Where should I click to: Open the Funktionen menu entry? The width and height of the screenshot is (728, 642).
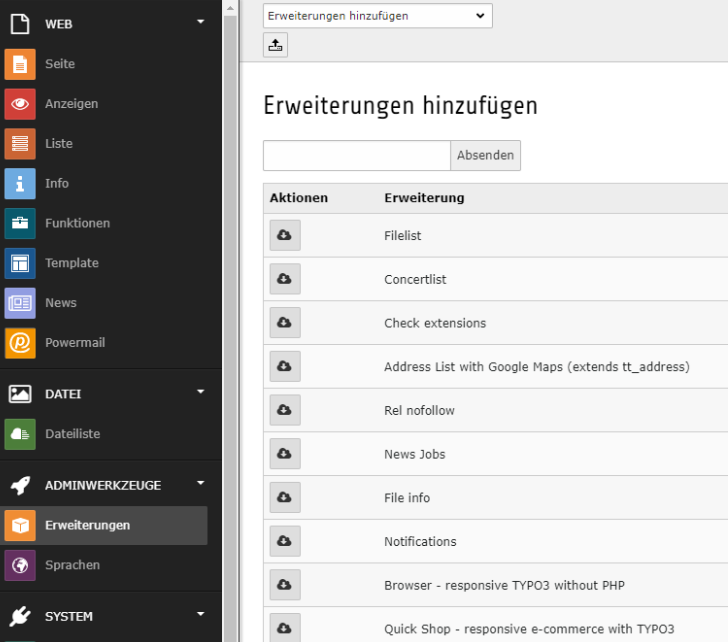click(x=78, y=223)
